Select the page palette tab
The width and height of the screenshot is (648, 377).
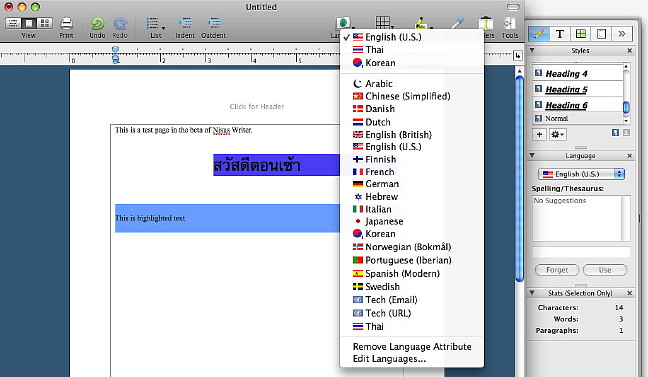point(601,34)
